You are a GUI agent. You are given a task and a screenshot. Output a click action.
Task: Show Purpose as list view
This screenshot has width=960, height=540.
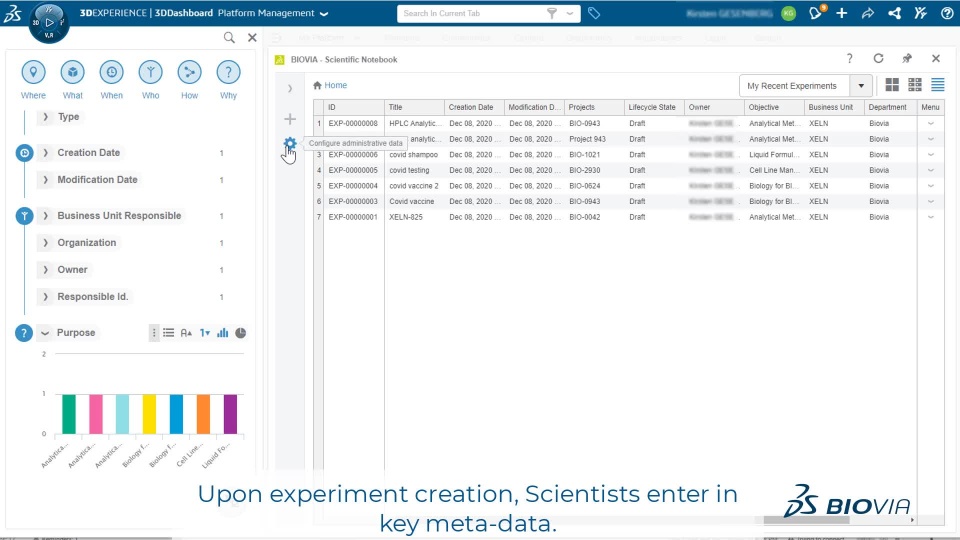coord(168,332)
